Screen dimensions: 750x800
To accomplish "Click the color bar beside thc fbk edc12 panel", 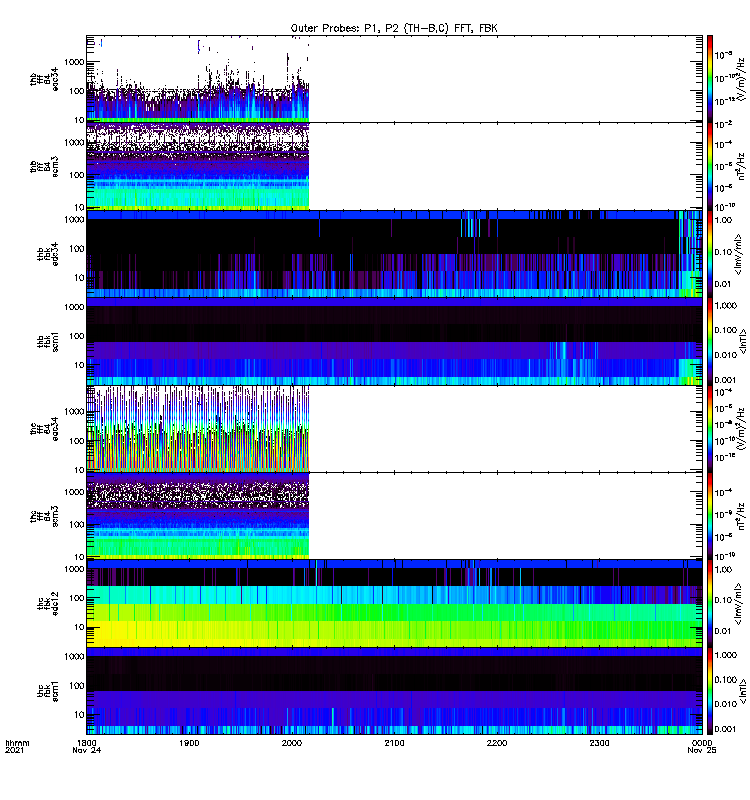I will tap(710, 604).
